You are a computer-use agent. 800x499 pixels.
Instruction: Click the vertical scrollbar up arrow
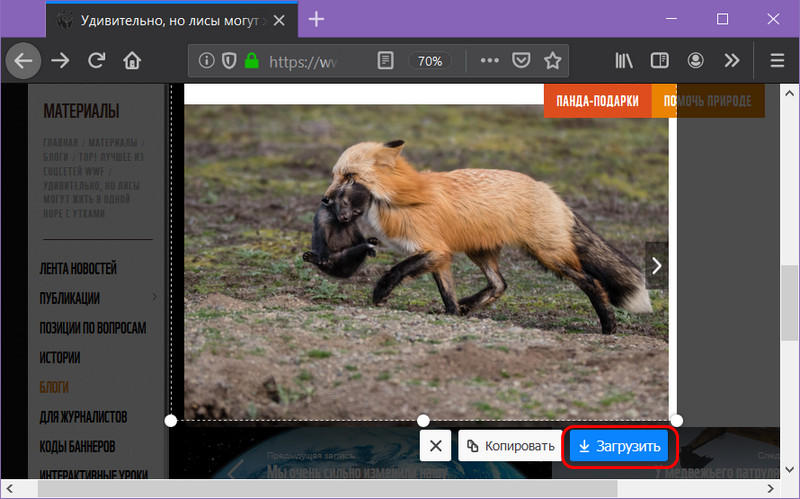pyautogui.click(x=789, y=93)
